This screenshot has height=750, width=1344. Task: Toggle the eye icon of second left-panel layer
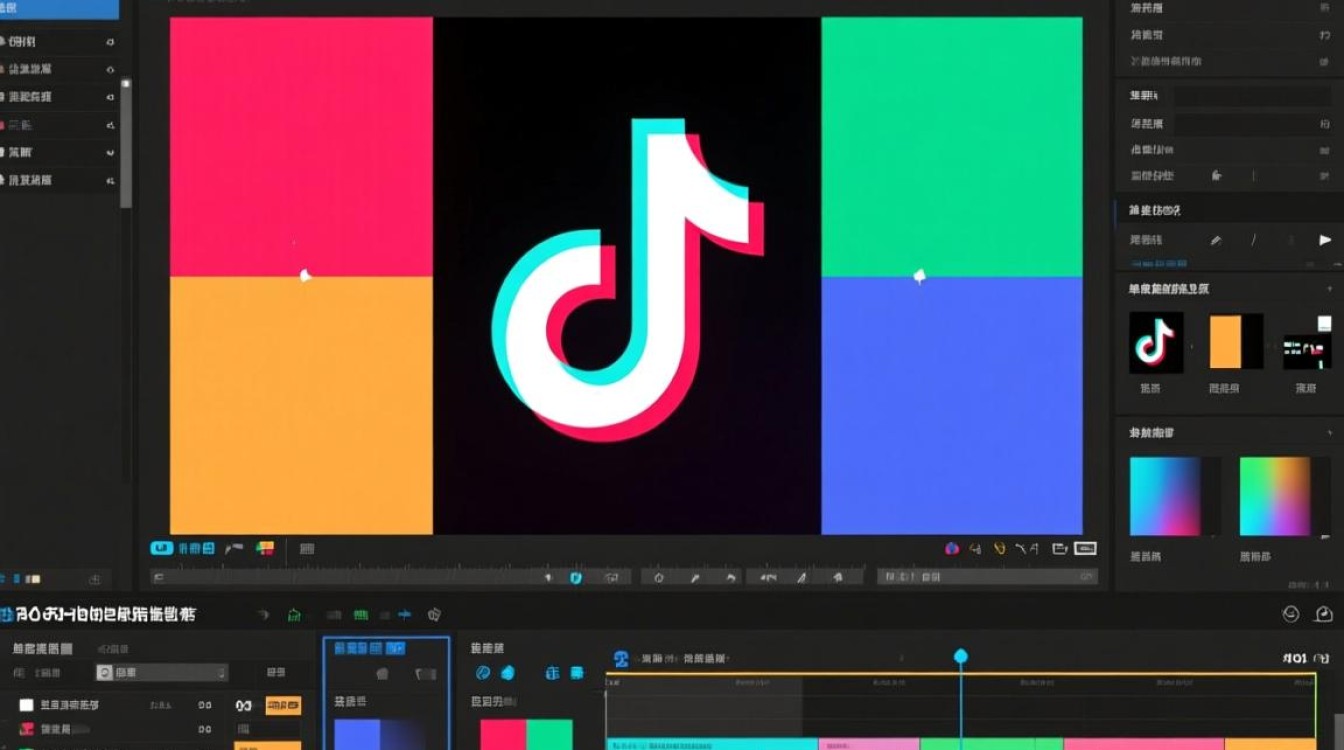click(x=109, y=69)
